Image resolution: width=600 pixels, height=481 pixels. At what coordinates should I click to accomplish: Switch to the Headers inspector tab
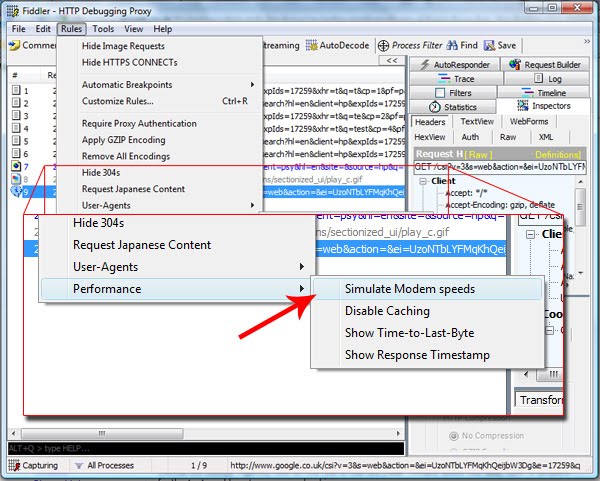(430, 122)
